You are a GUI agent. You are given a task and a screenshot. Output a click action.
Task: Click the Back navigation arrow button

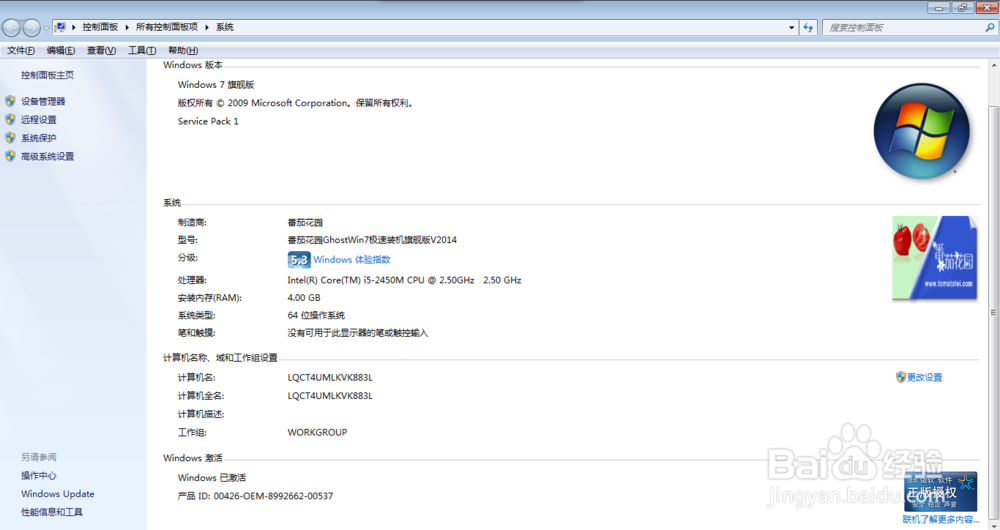pyautogui.click(x=11, y=27)
